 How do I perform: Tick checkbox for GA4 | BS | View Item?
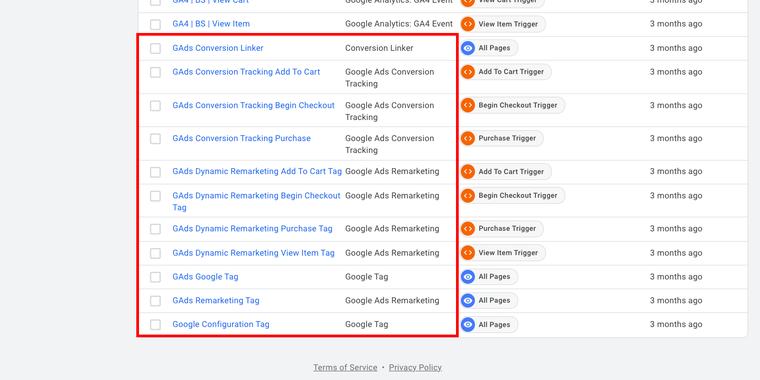155,24
